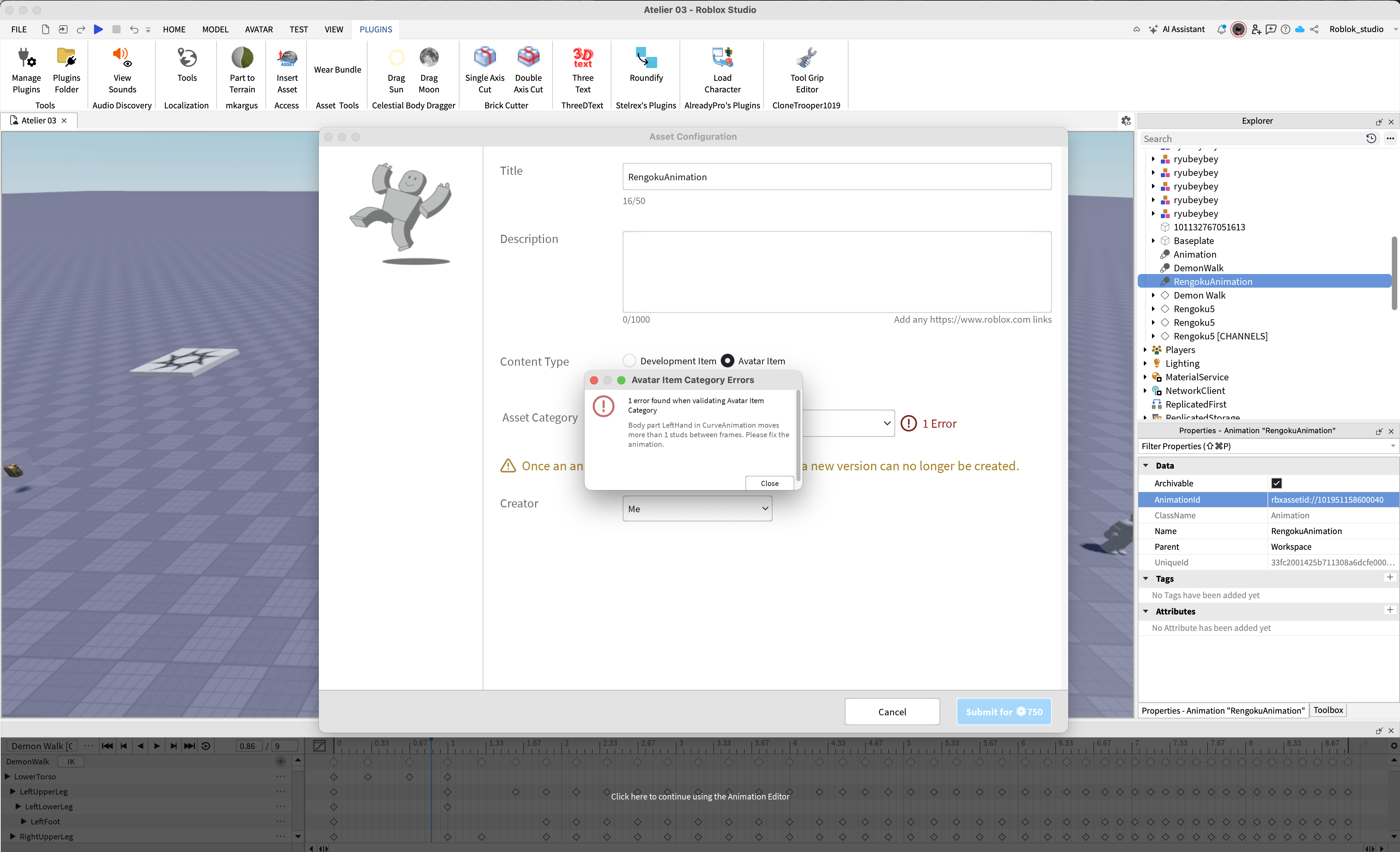The image size is (1400, 852).
Task: Click Wear Bundle plugin button
Action: tap(338, 69)
